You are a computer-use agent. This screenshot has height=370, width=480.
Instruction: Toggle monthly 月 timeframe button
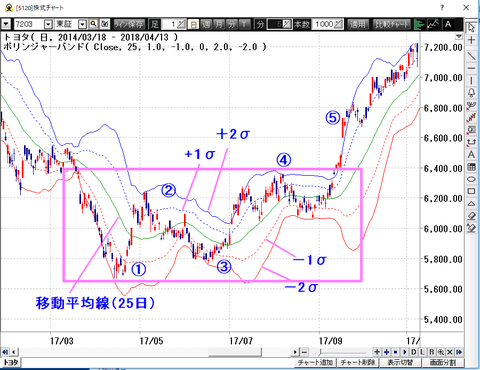[x=219, y=24]
